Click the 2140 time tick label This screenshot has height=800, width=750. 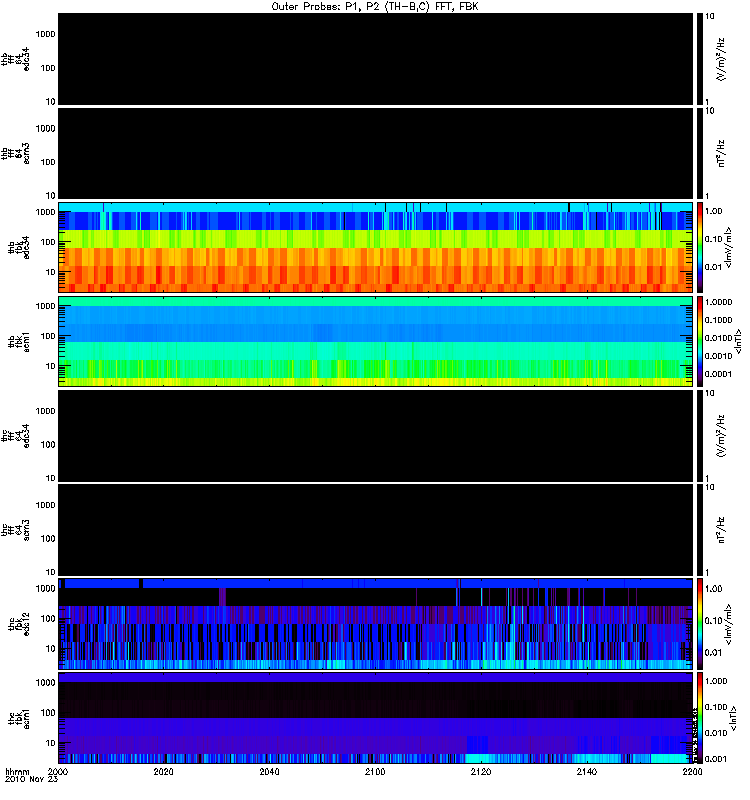586,771
